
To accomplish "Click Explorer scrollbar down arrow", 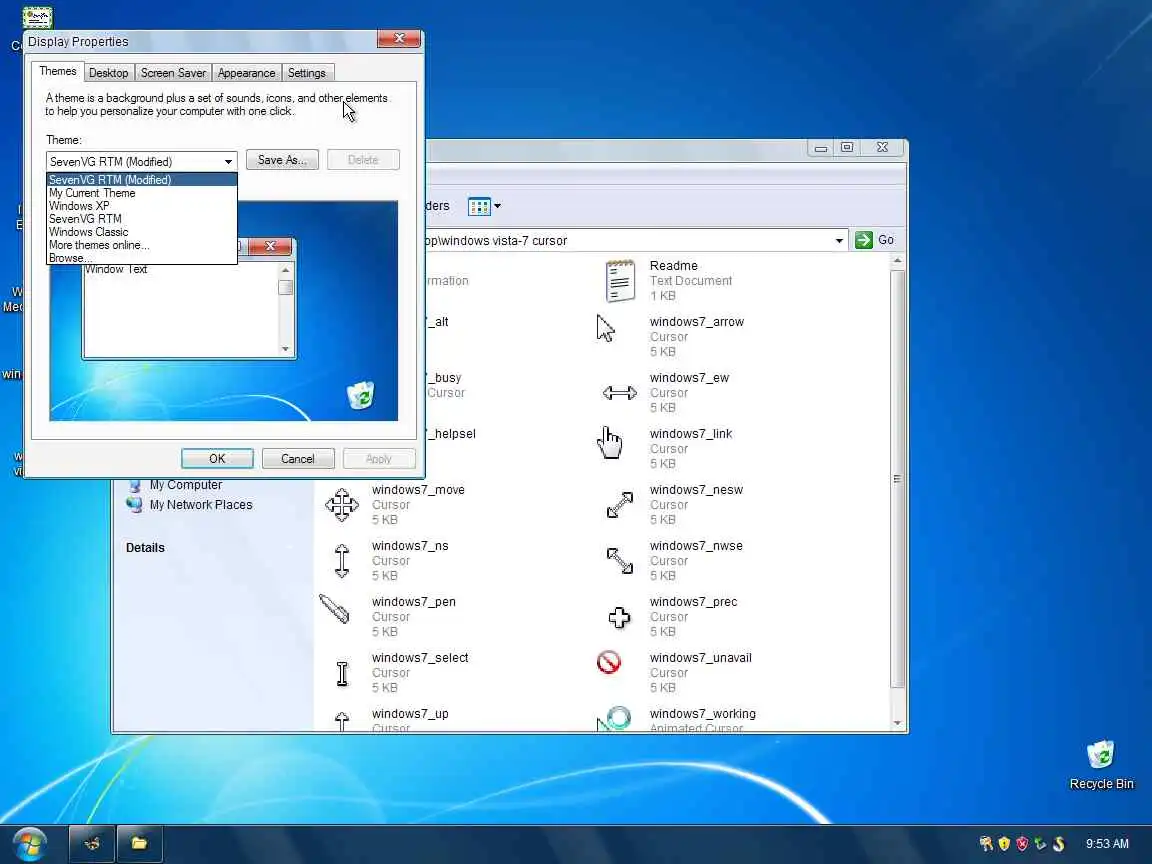I will click(x=897, y=724).
